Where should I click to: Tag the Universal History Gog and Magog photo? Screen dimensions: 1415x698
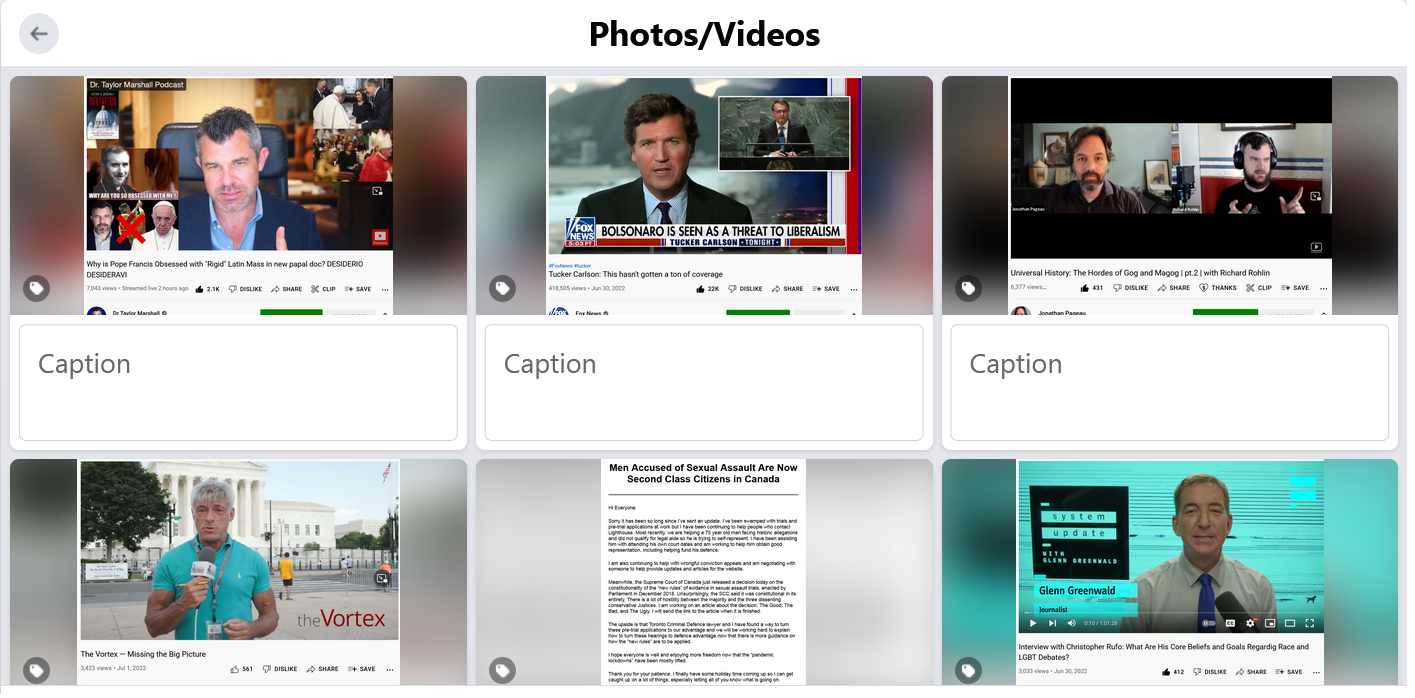pyautogui.click(x=968, y=289)
